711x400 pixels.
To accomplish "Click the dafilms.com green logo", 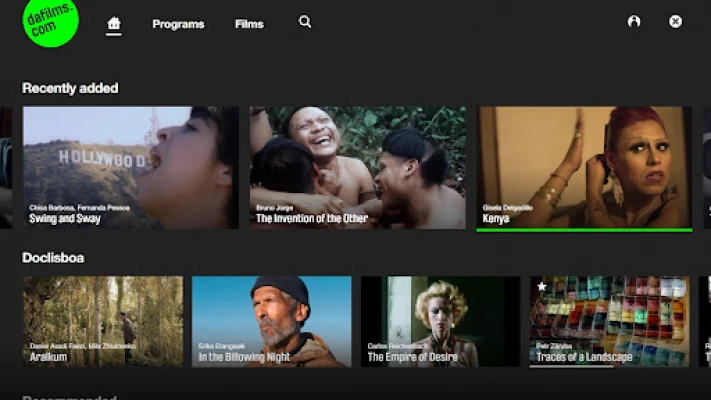I will point(50,21).
